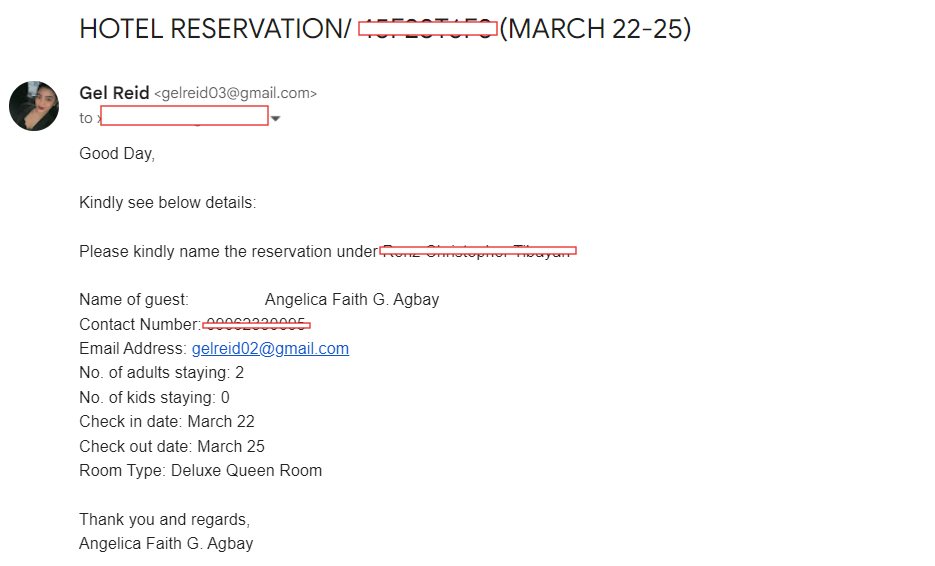
Task: Click the "Contact Number:" label
Action: tap(140, 325)
